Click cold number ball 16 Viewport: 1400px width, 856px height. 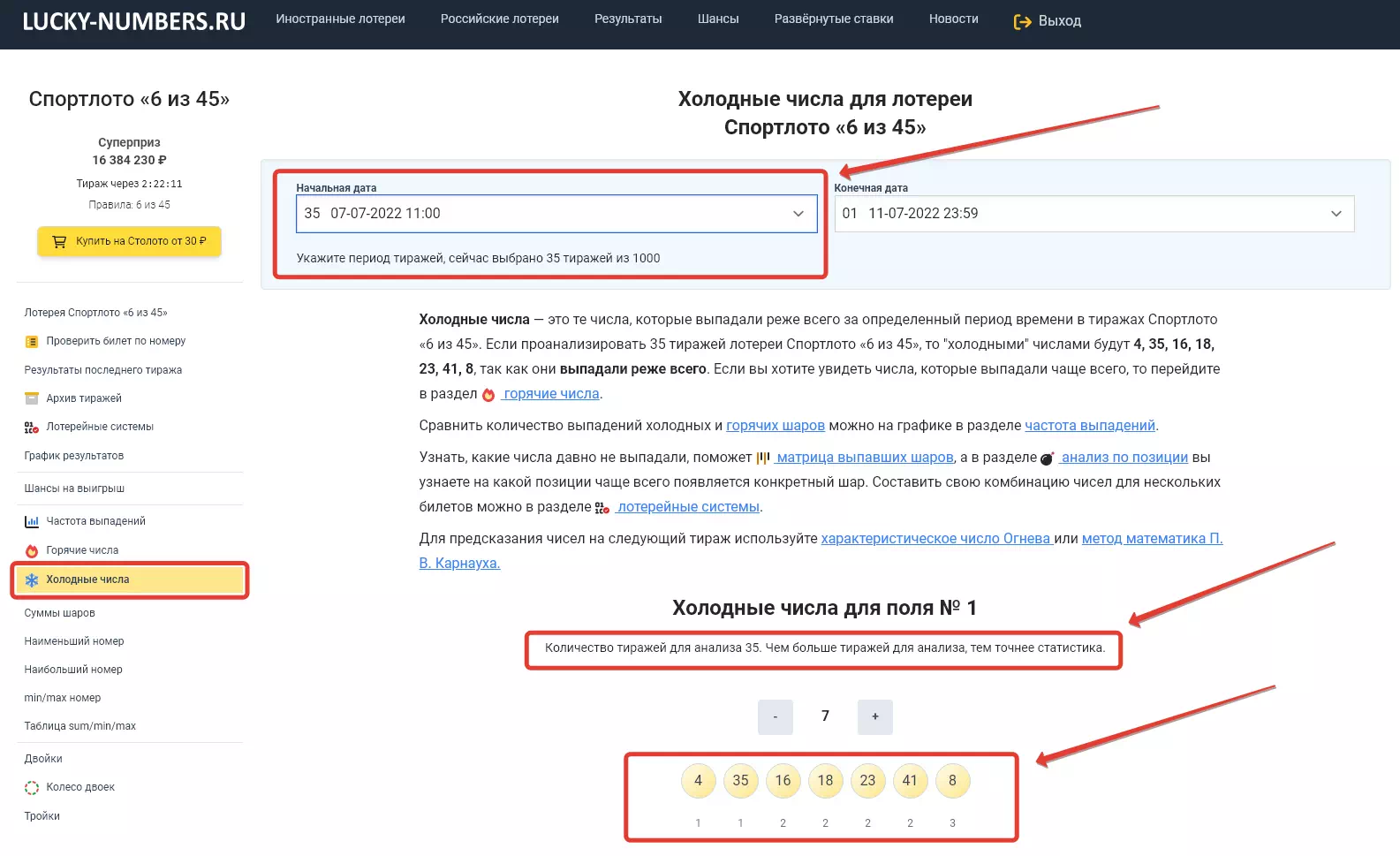point(783,781)
